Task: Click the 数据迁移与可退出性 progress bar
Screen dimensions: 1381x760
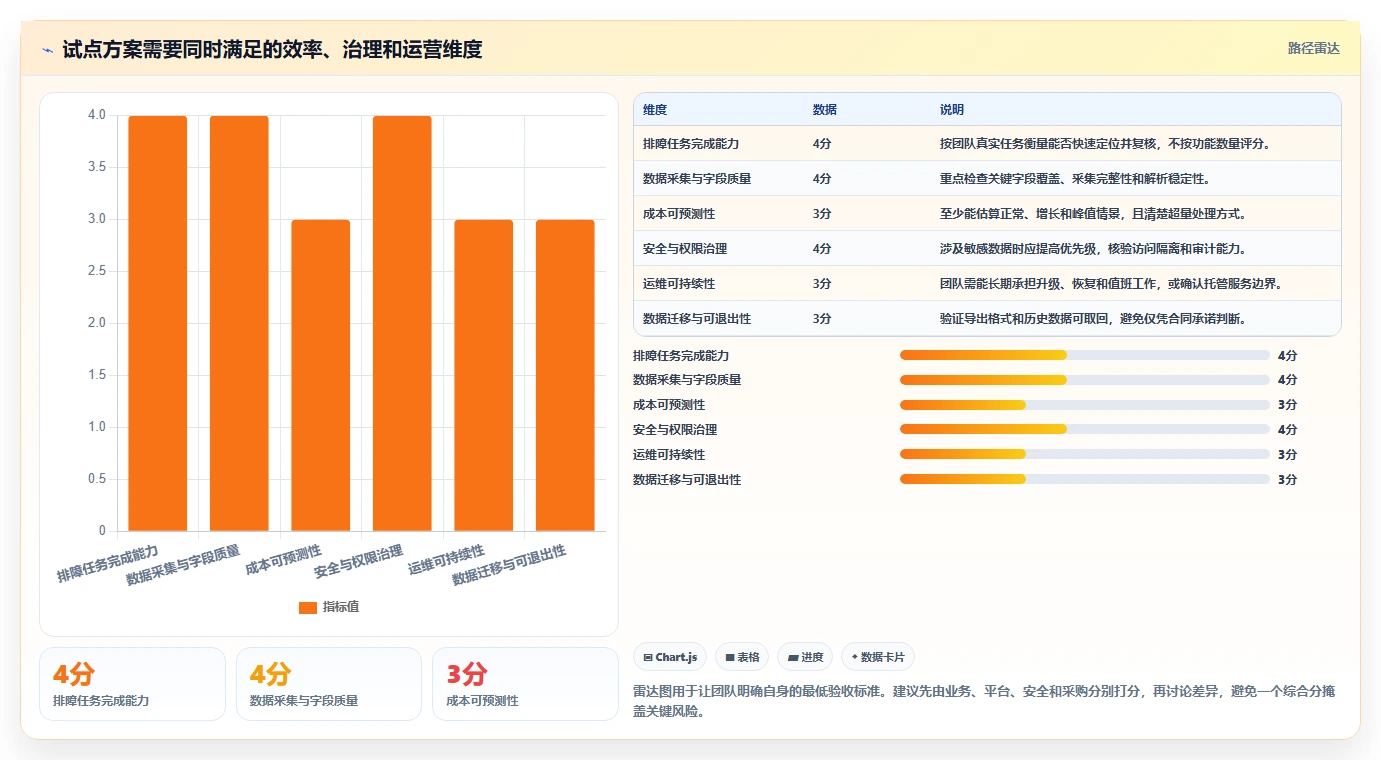Action: (x=1085, y=479)
